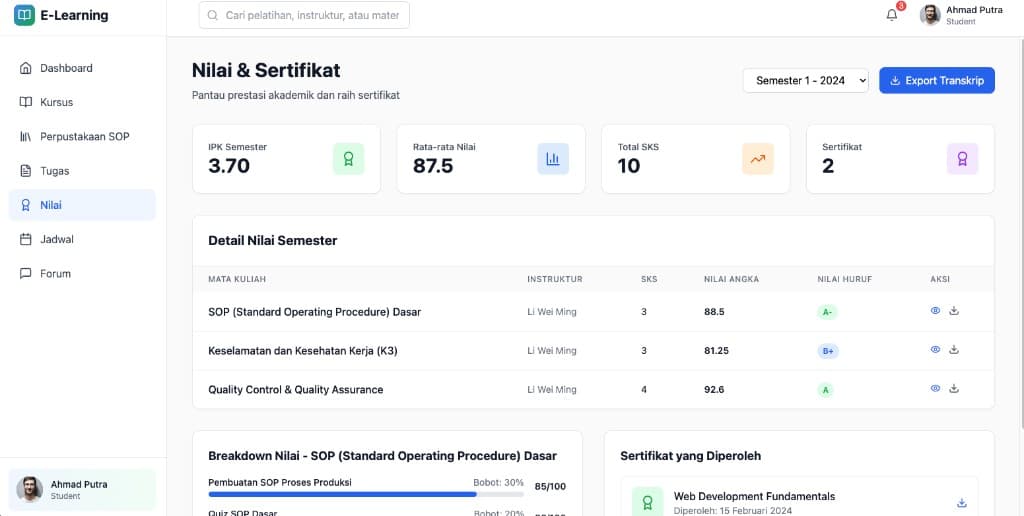The height and width of the screenshot is (516, 1024).
Task: Download Web Development Fundamentals certificate
Action: tap(962, 503)
